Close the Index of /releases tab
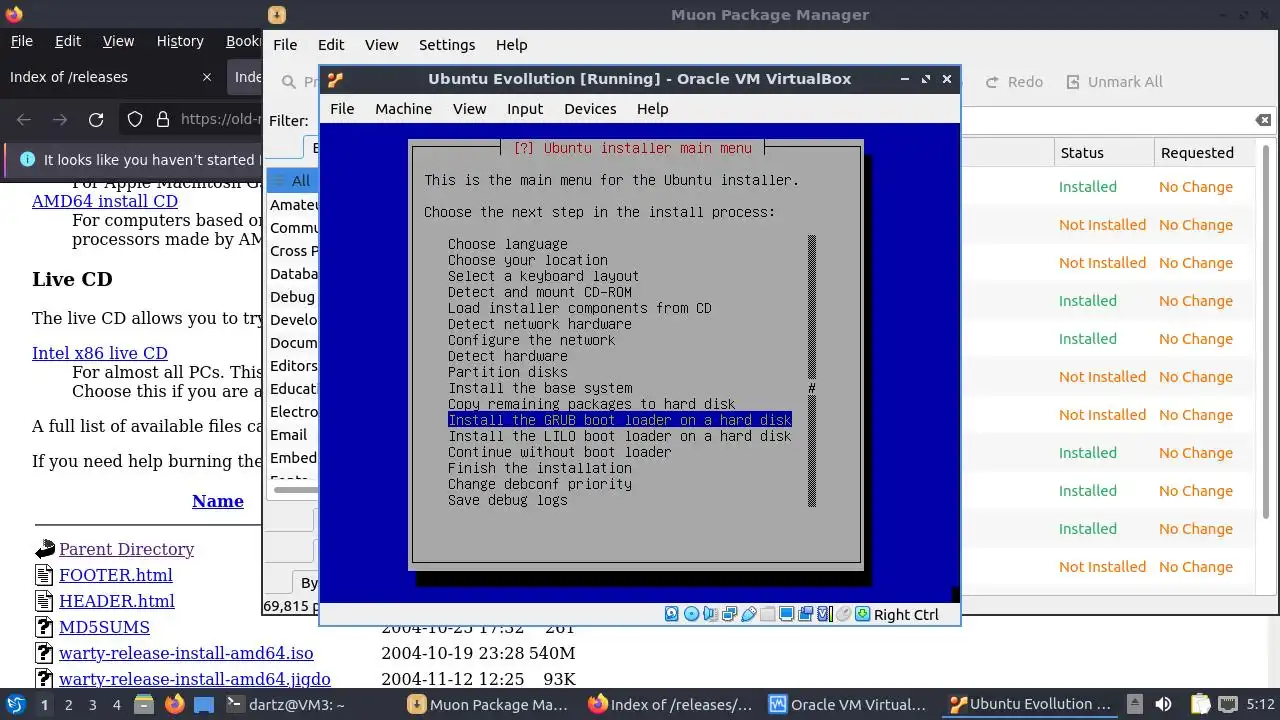The image size is (1280, 720). tap(207, 77)
